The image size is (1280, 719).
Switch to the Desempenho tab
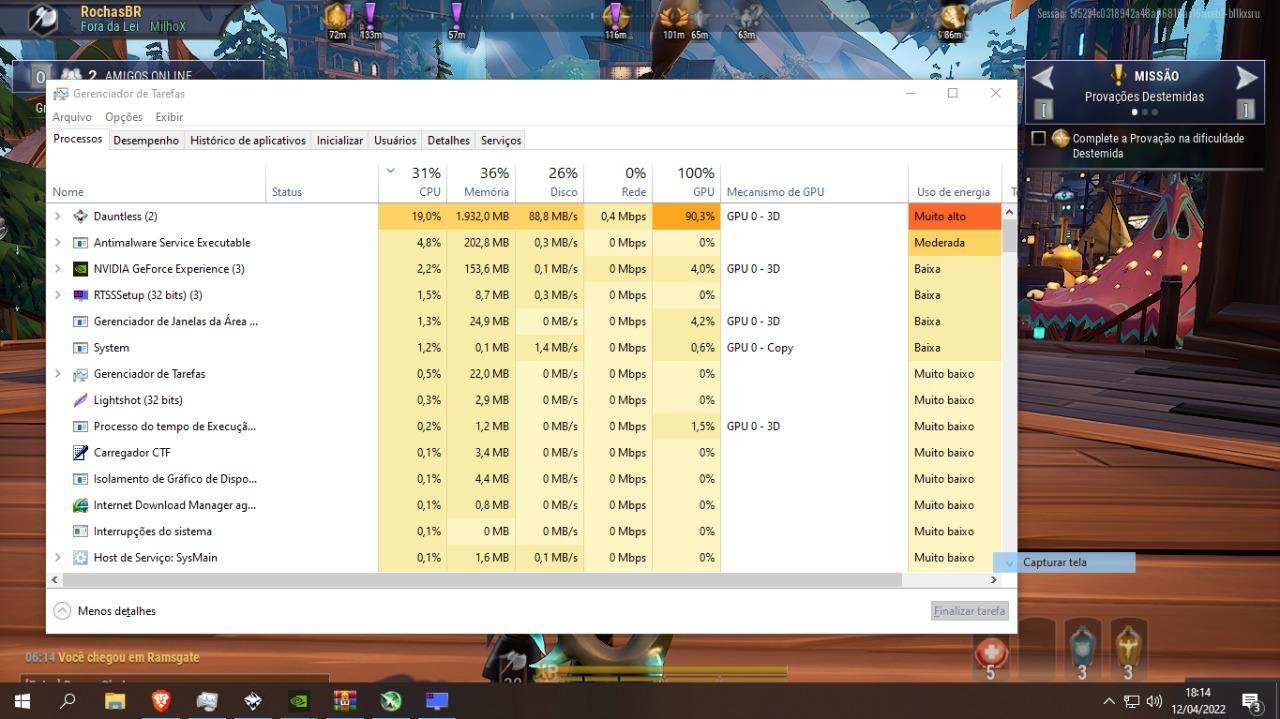coord(146,140)
